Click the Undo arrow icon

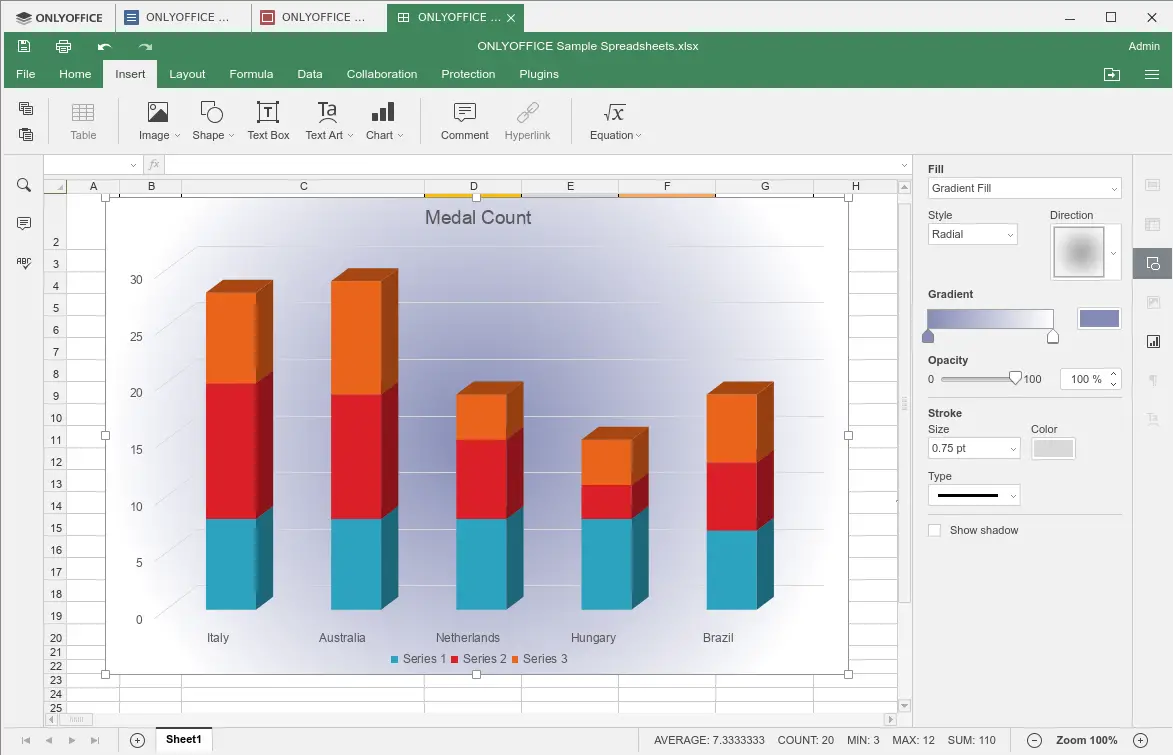click(102, 46)
